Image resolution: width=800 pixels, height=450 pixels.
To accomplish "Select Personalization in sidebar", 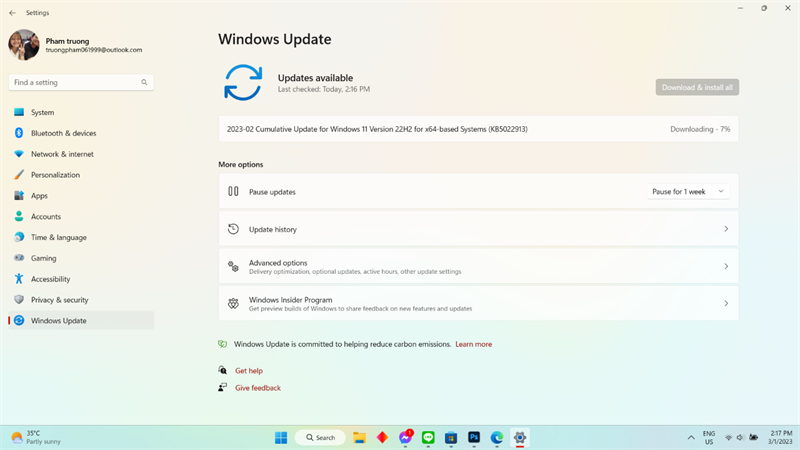I will pyautogui.click(x=81, y=175).
